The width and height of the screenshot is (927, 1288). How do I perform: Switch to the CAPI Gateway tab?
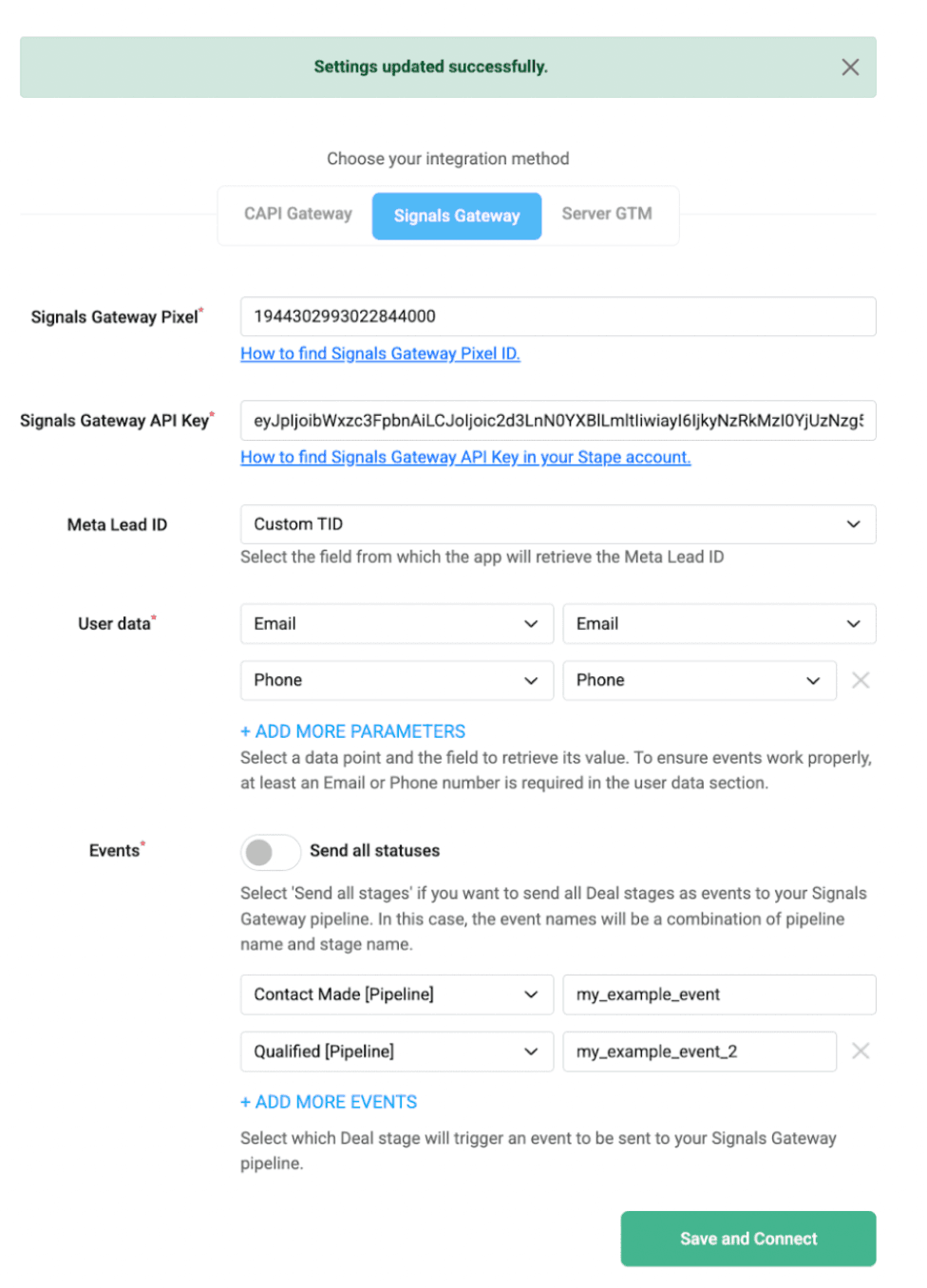tap(298, 215)
